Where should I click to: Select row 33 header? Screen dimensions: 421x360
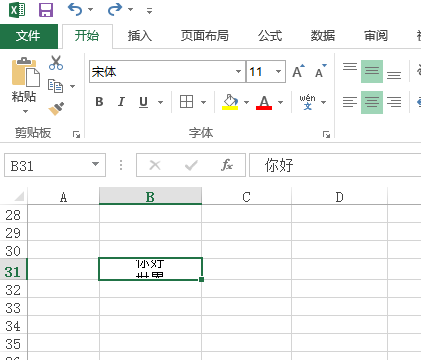coord(13,308)
